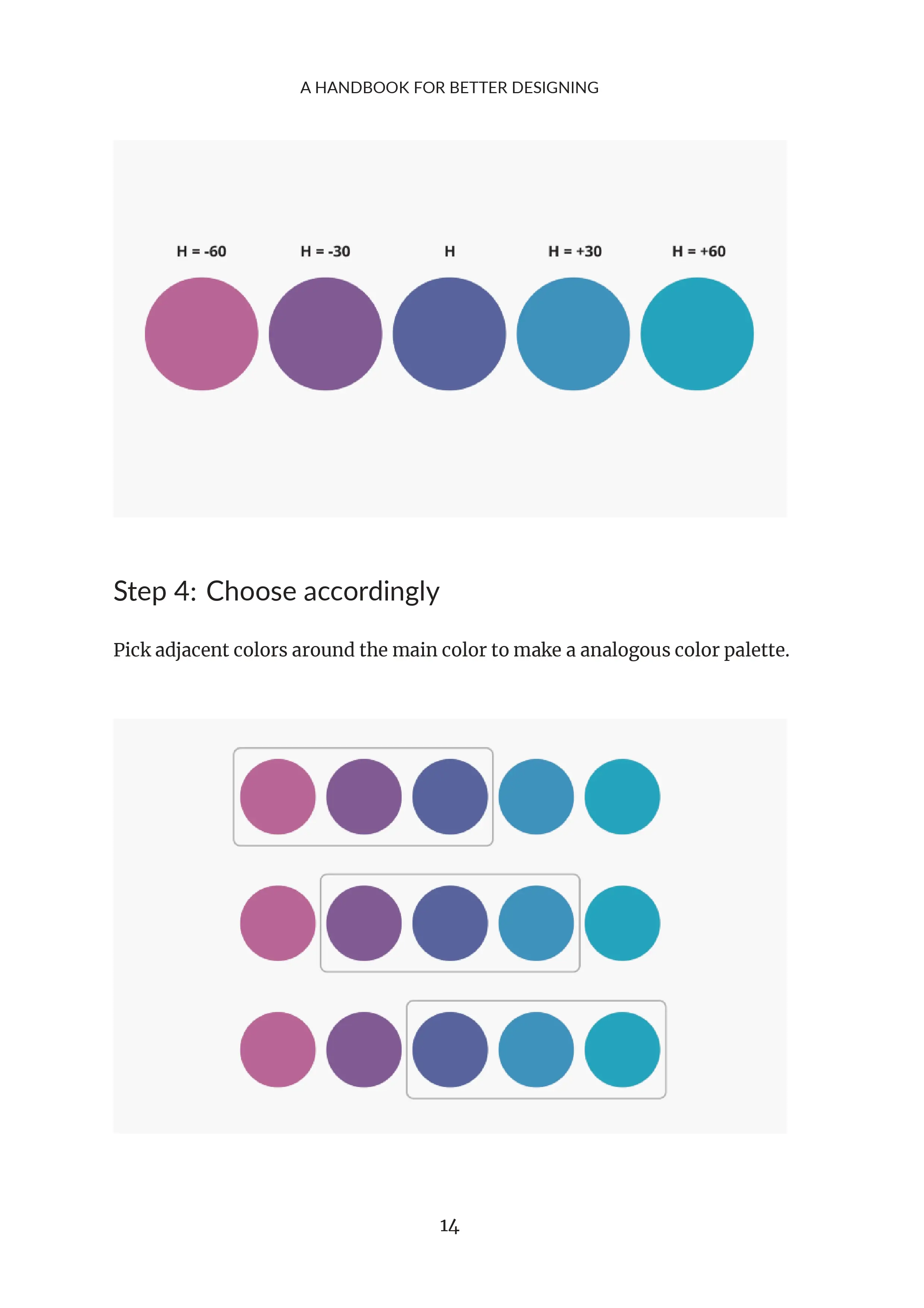924x1308 pixels.
Task: Click unboxed teal circle in first palette row
Action: [622, 797]
